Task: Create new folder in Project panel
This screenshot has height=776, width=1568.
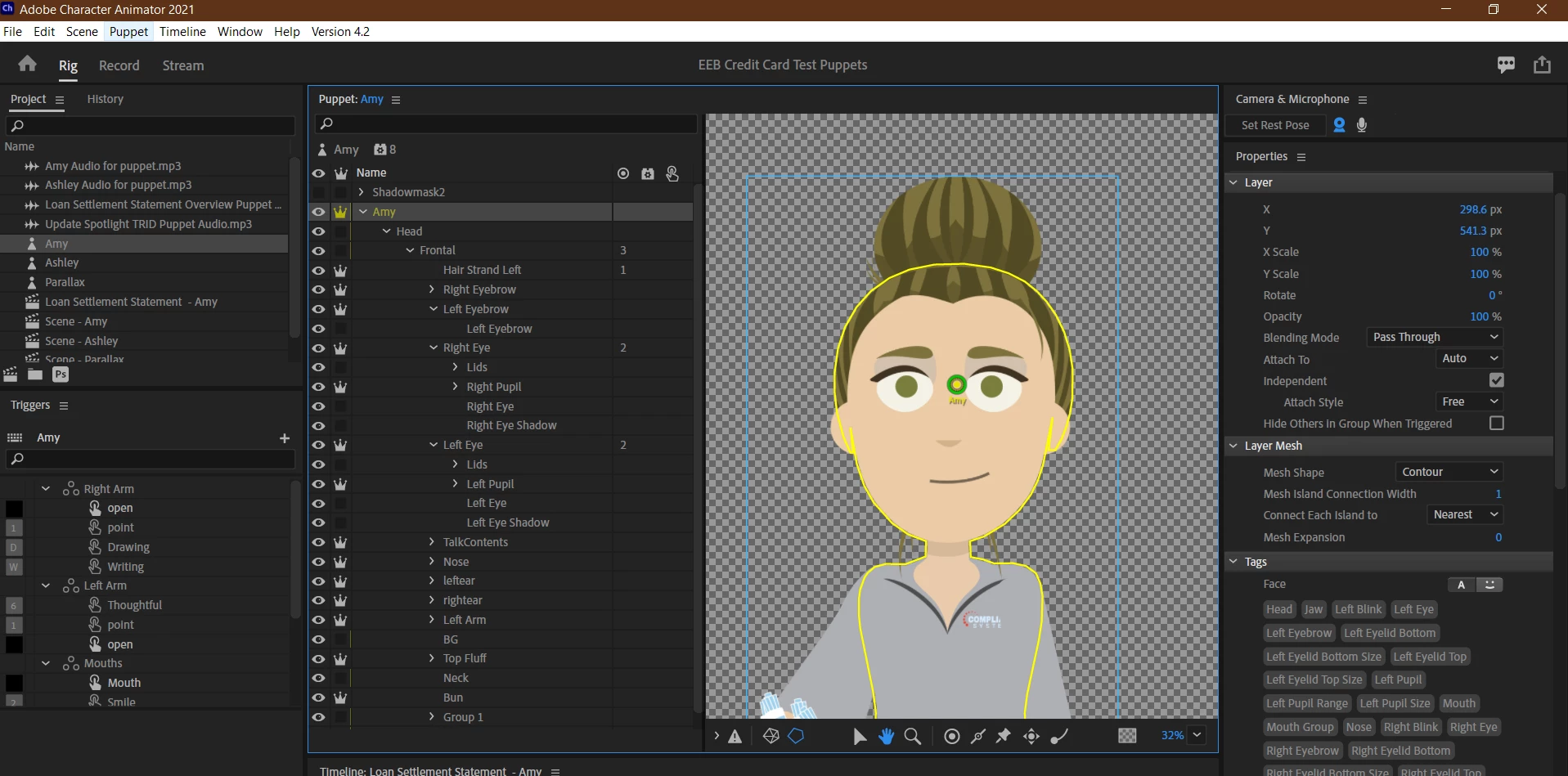Action: point(35,375)
